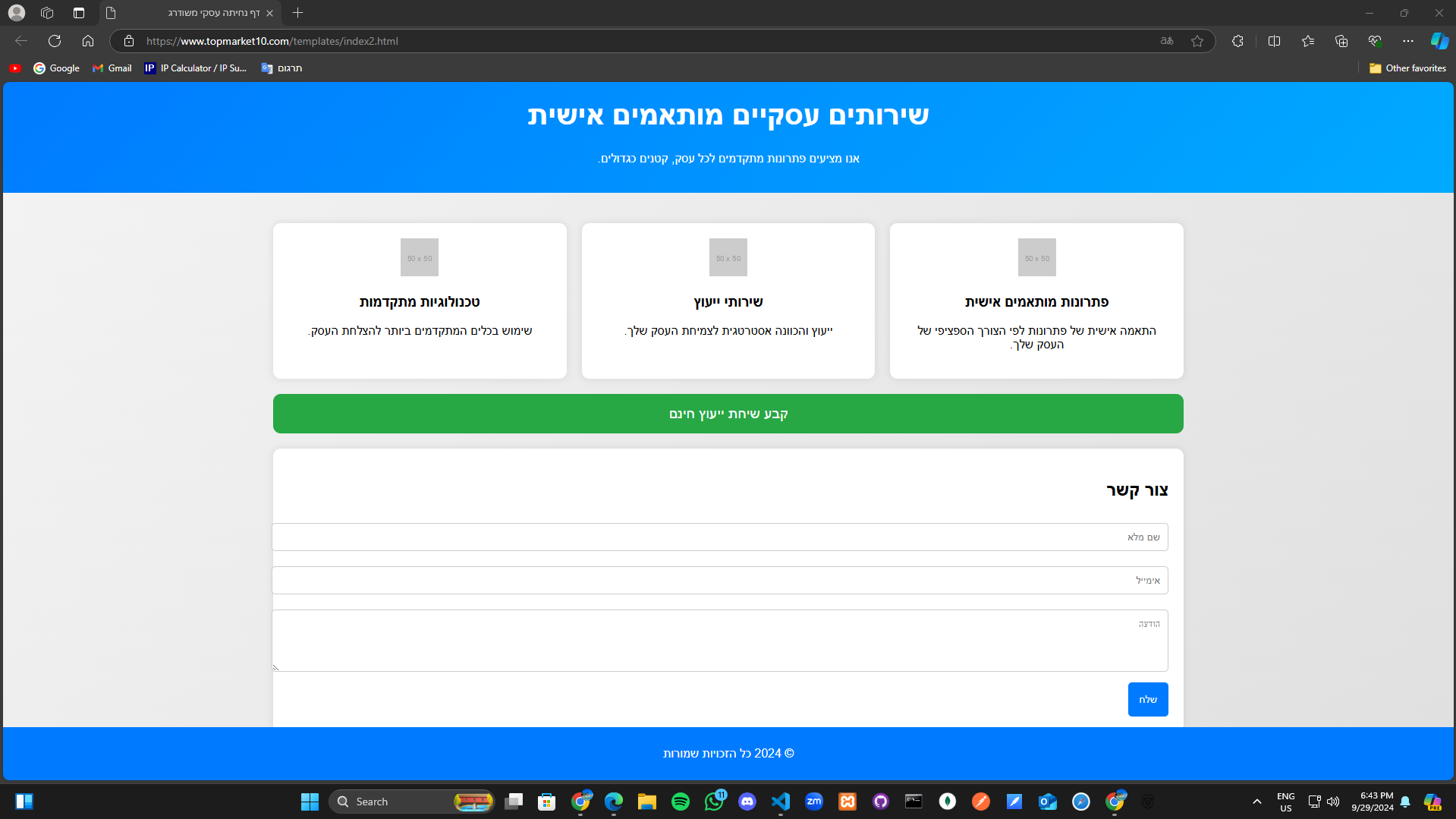
Task: Open YouTube bookmark icon
Action: pos(15,68)
